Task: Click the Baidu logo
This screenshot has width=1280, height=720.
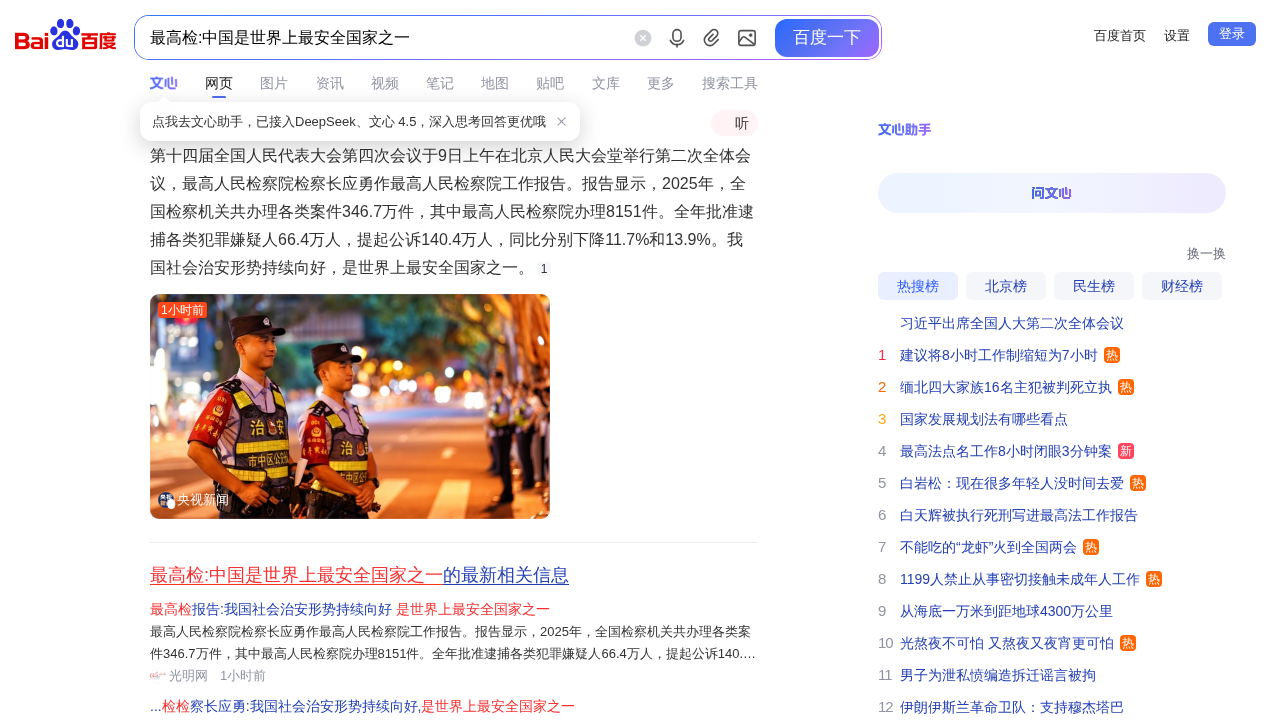Action: 66,37
